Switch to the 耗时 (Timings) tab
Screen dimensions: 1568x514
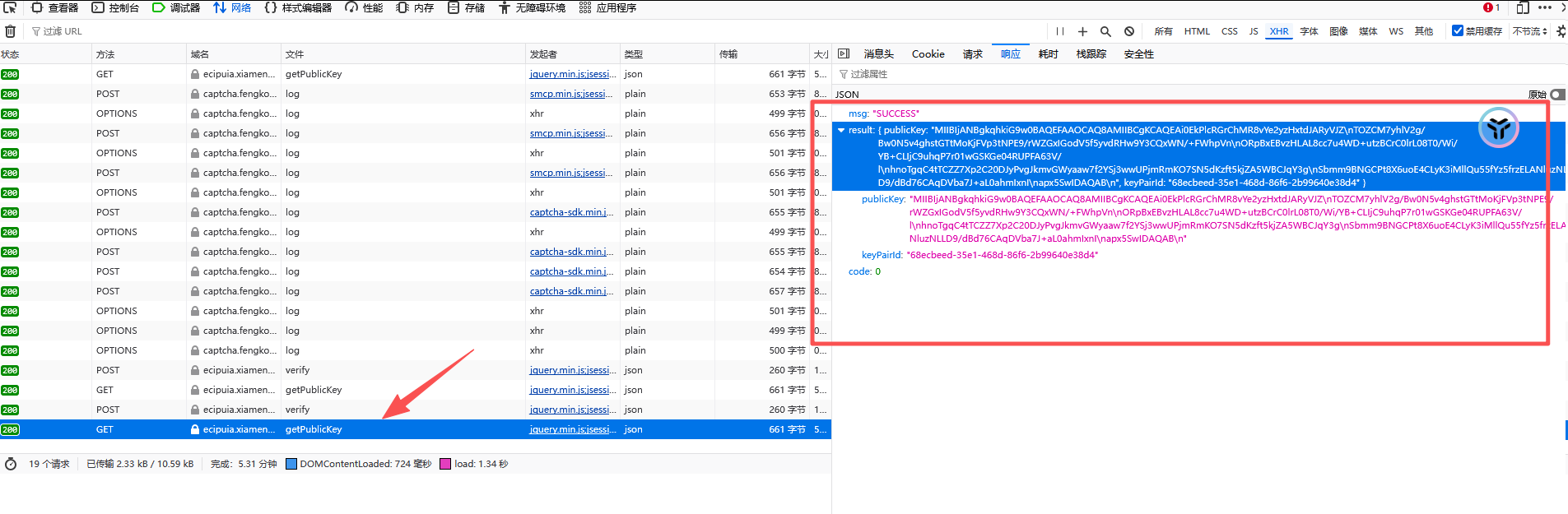[1048, 54]
